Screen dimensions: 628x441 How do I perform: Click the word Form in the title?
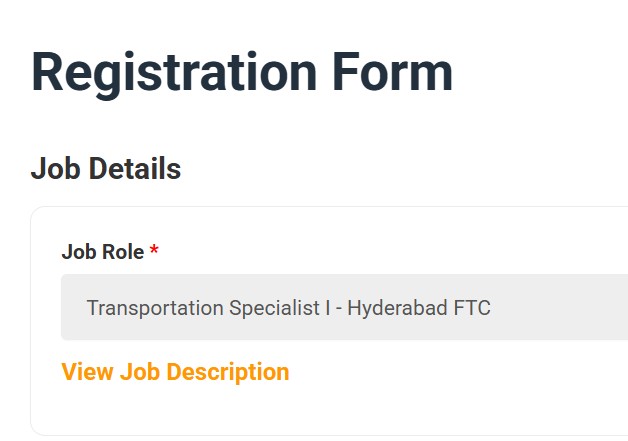(x=390, y=73)
